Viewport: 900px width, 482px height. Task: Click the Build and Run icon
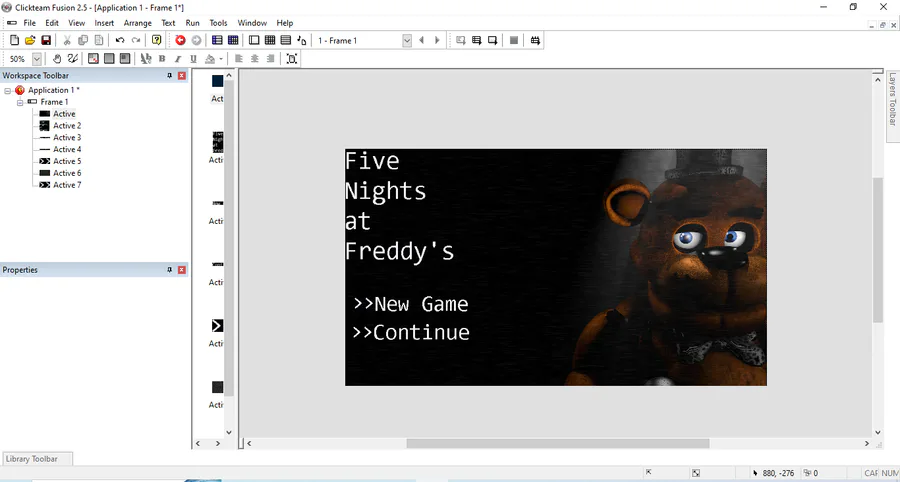pos(536,40)
